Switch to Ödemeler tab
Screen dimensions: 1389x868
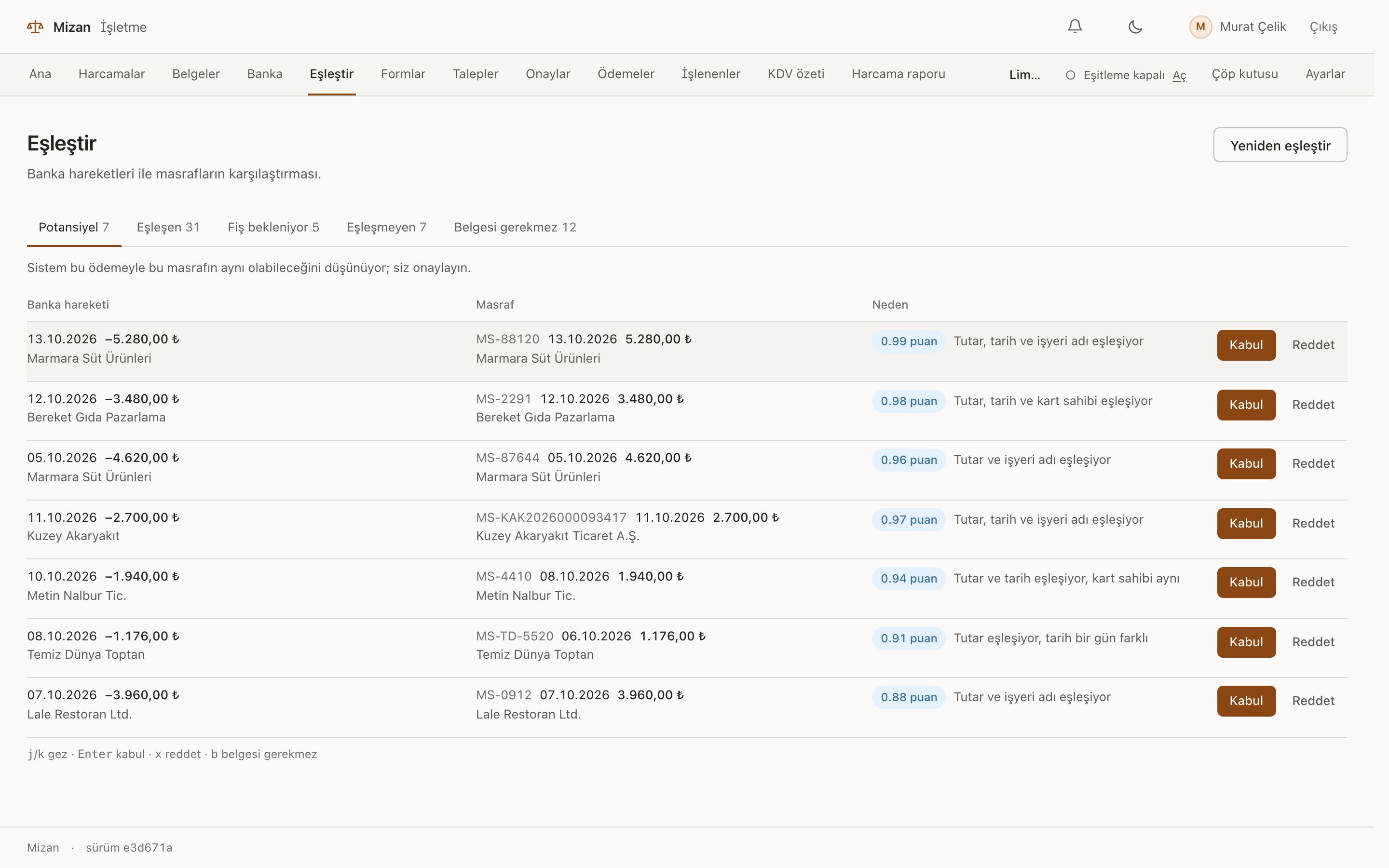(626, 74)
